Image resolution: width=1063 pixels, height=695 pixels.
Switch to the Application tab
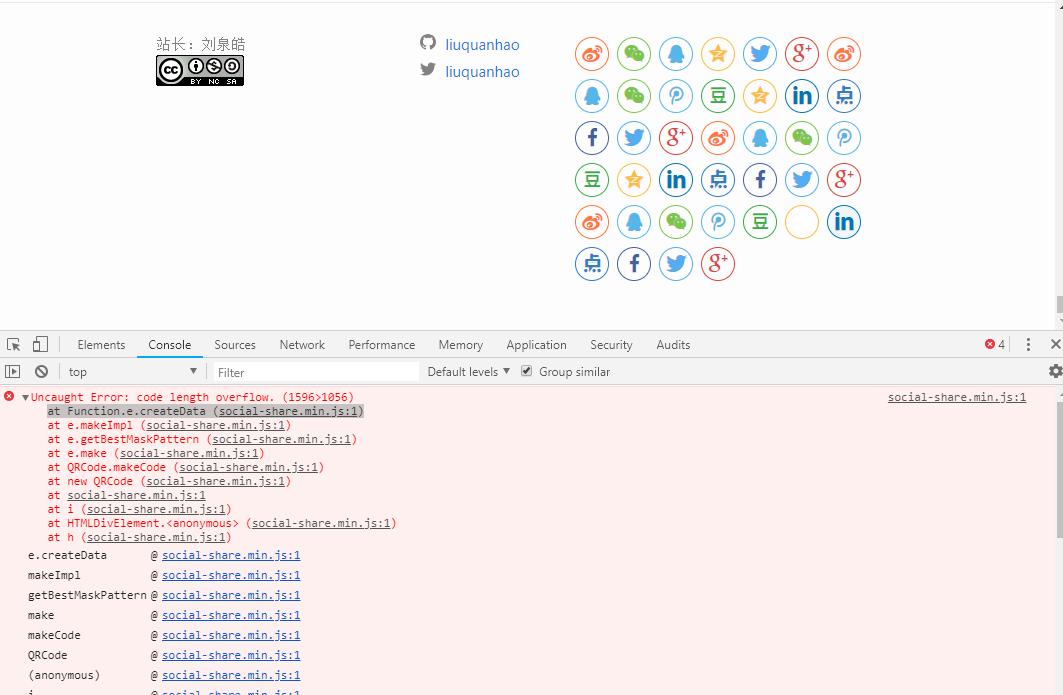[x=536, y=344]
